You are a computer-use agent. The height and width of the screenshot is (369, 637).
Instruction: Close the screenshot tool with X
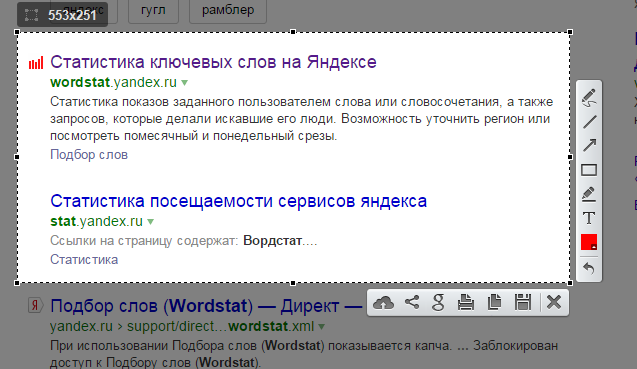coord(554,303)
